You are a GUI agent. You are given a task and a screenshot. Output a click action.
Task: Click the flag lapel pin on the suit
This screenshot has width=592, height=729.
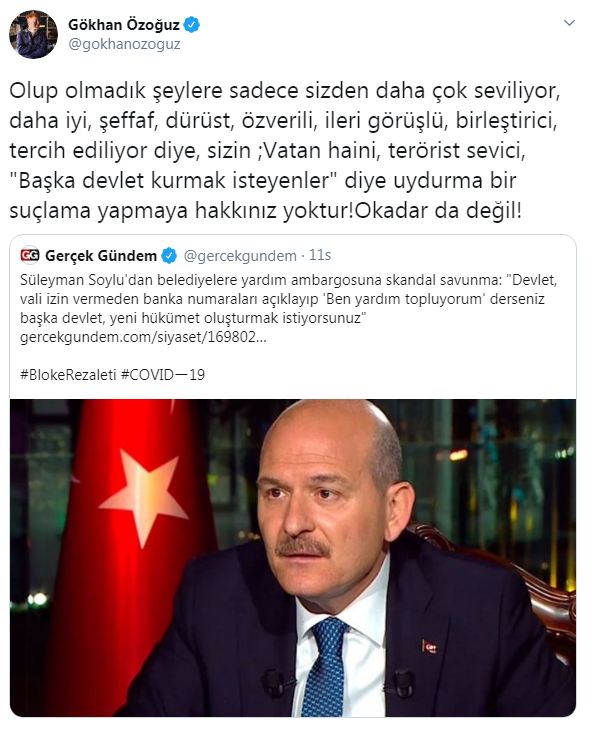429,647
